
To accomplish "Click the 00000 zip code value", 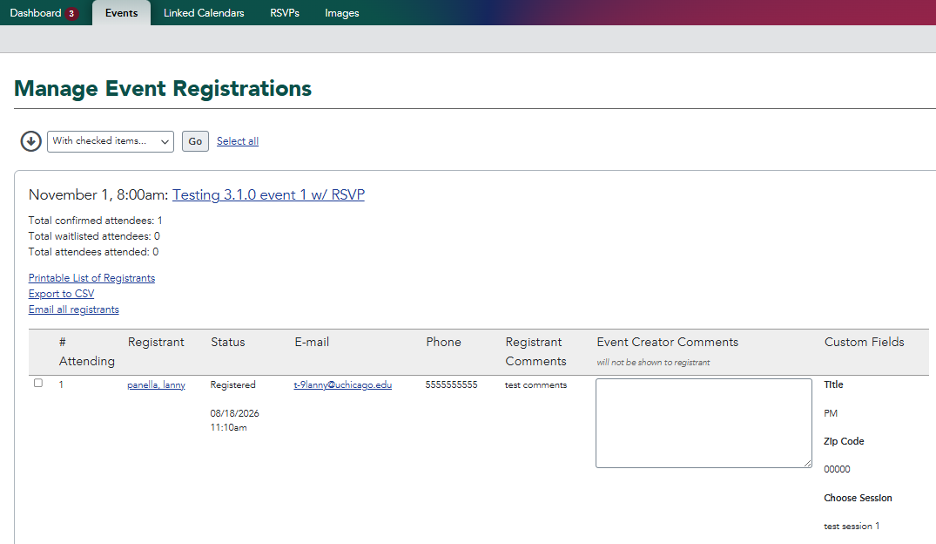I will (x=837, y=469).
